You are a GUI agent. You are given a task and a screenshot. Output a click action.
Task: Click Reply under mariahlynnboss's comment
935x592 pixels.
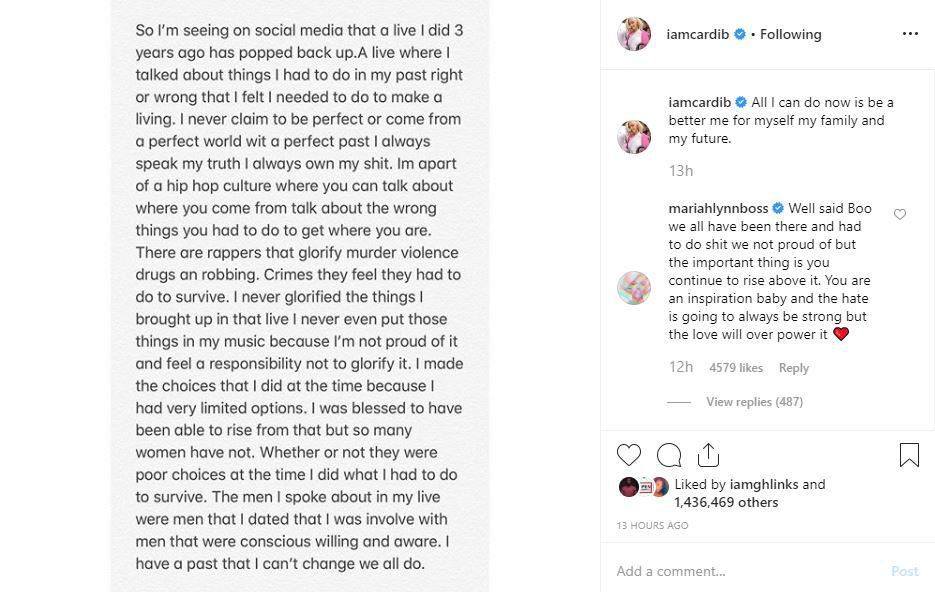coord(793,368)
